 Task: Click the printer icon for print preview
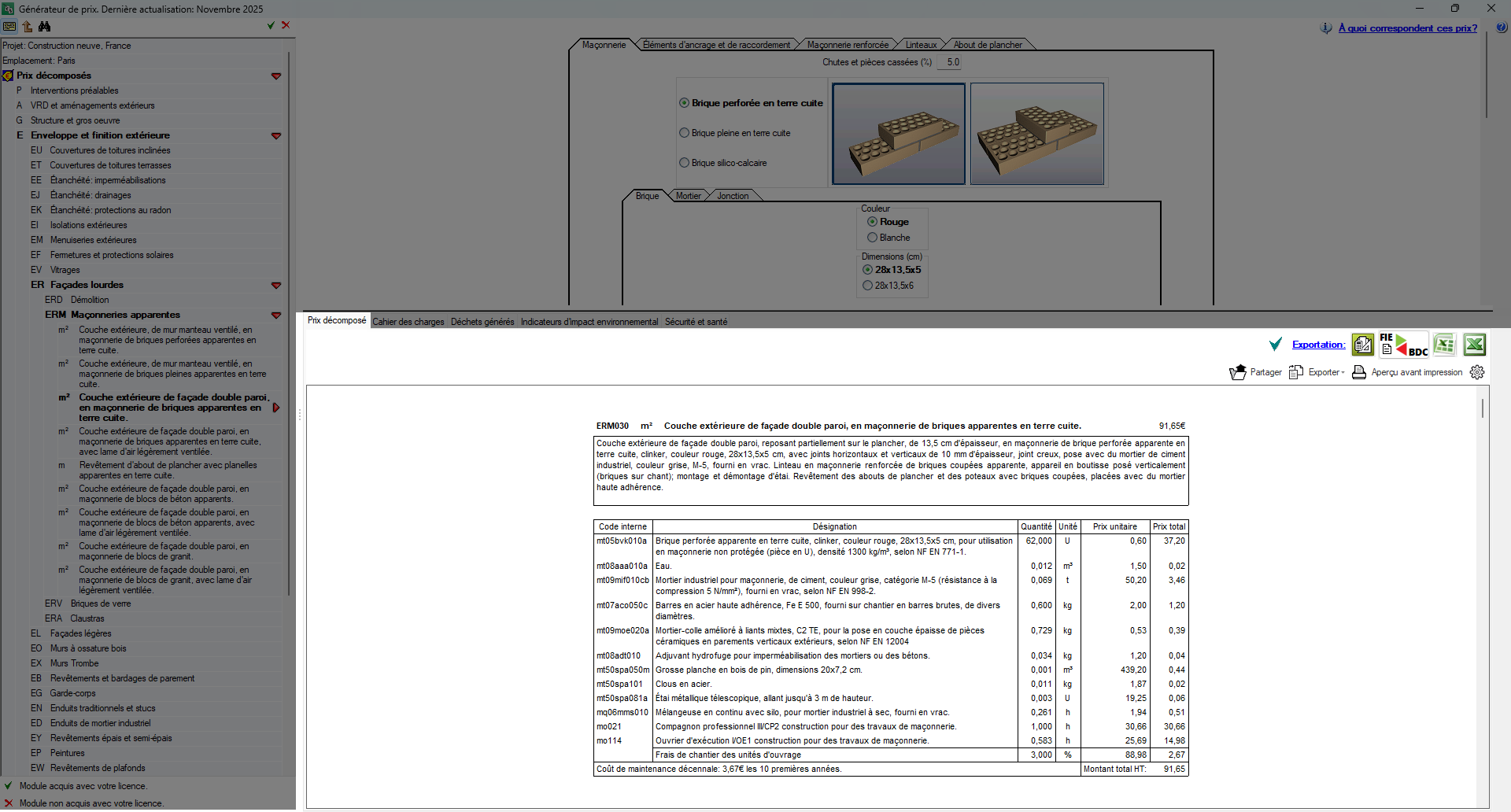click(1359, 372)
